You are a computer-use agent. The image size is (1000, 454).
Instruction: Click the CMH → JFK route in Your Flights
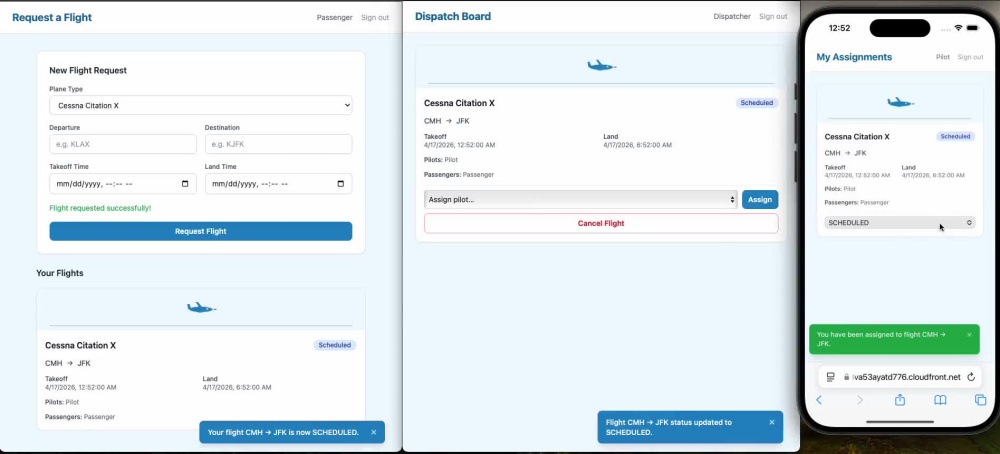coord(68,363)
